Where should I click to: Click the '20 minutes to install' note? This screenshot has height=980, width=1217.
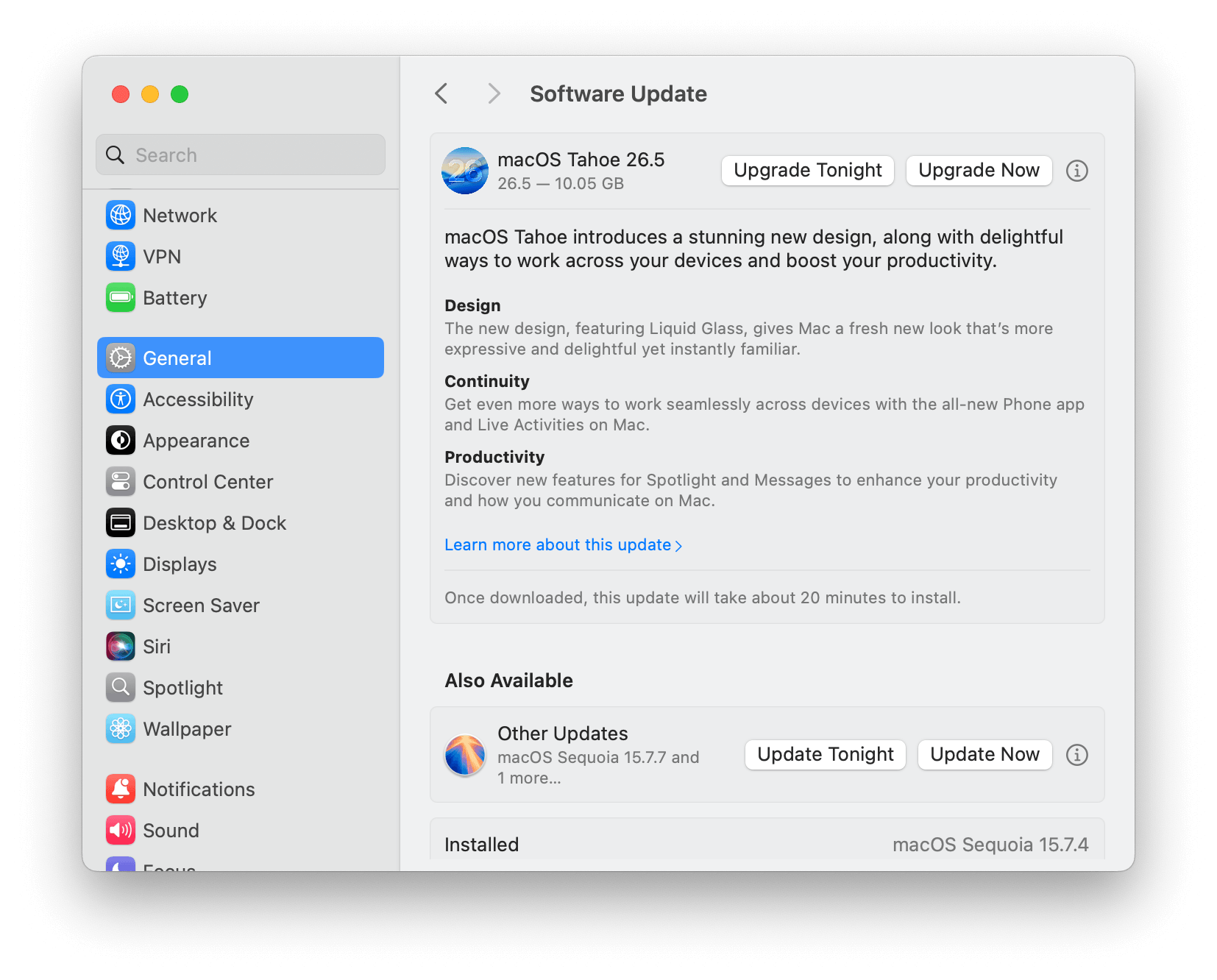703,597
